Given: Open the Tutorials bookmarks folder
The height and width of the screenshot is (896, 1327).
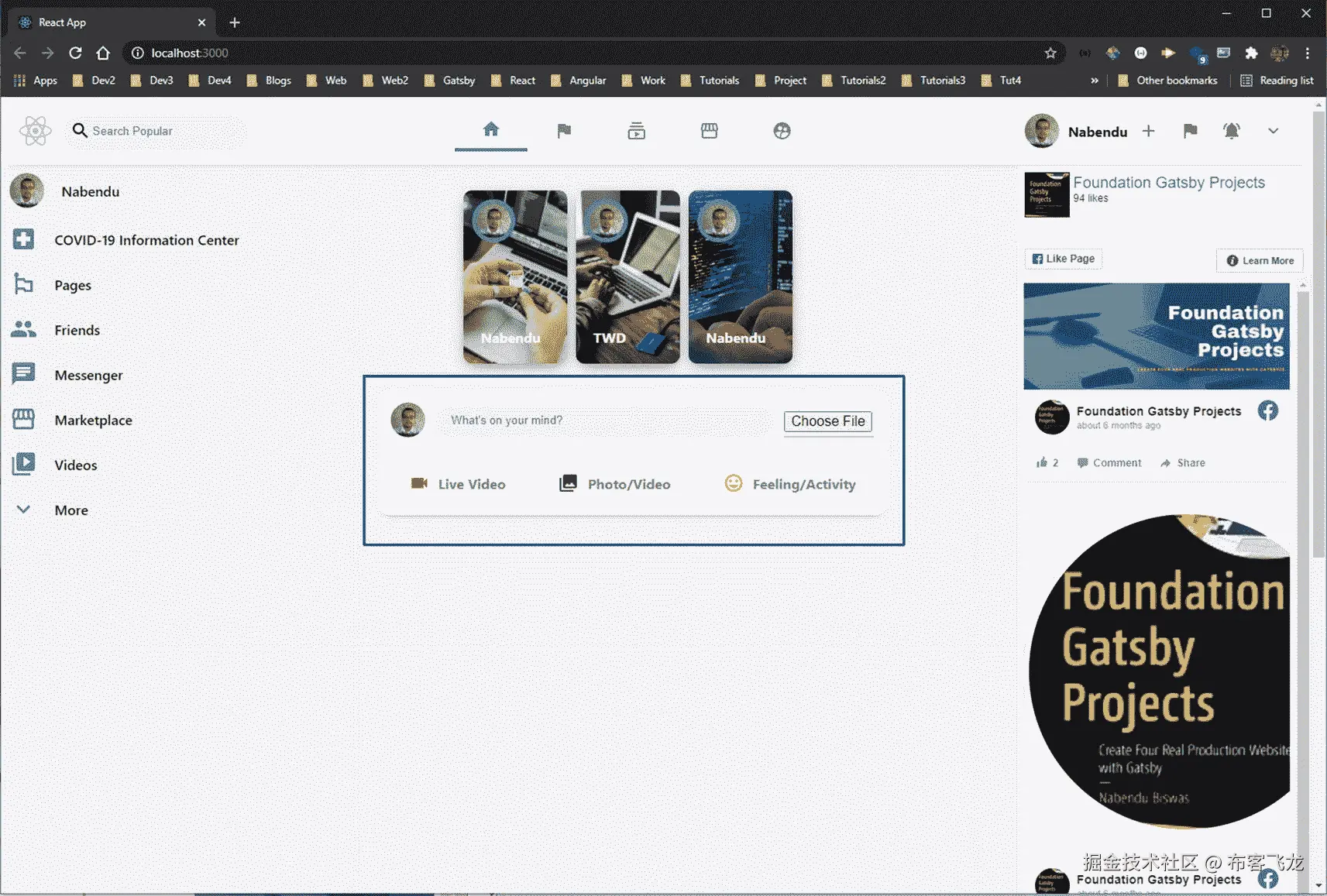Looking at the screenshot, I should [710, 81].
